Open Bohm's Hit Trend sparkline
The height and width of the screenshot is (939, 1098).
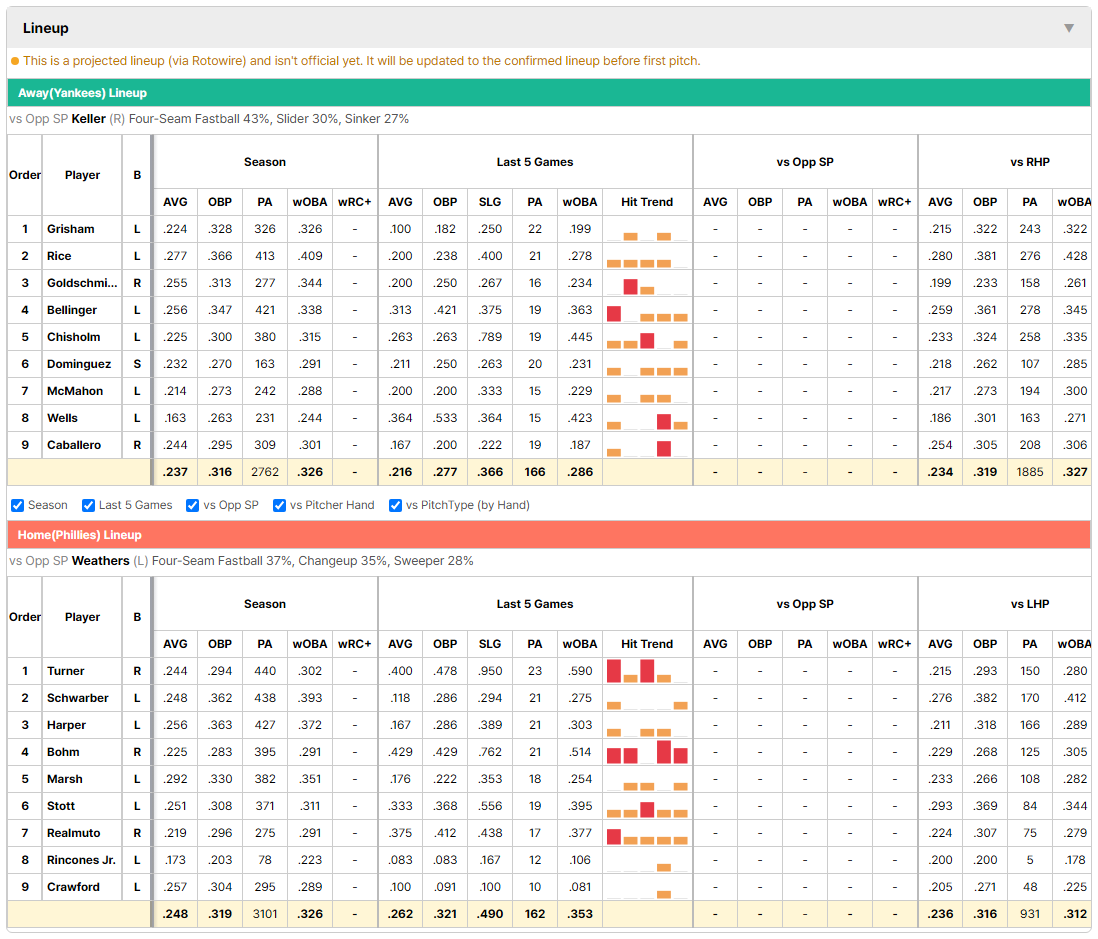tap(647, 752)
